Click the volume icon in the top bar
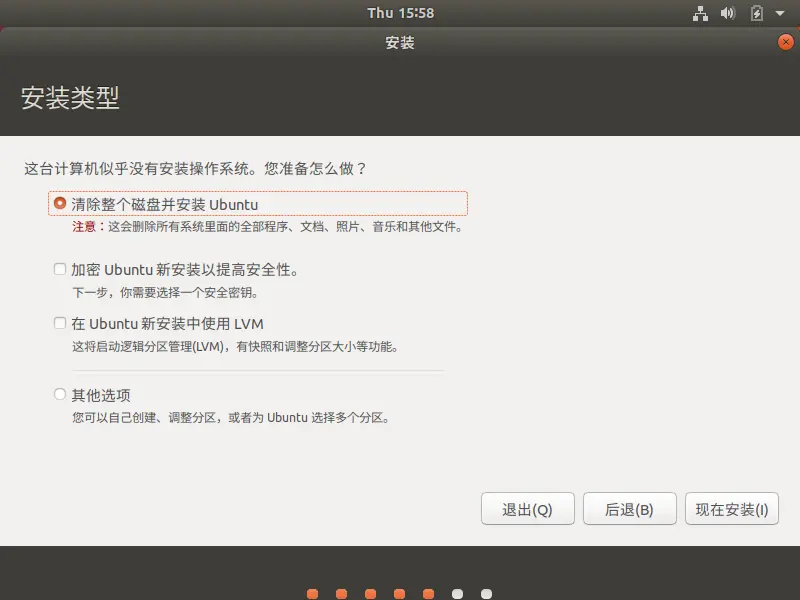The height and width of the screenshot is (600, 800). 727,13
